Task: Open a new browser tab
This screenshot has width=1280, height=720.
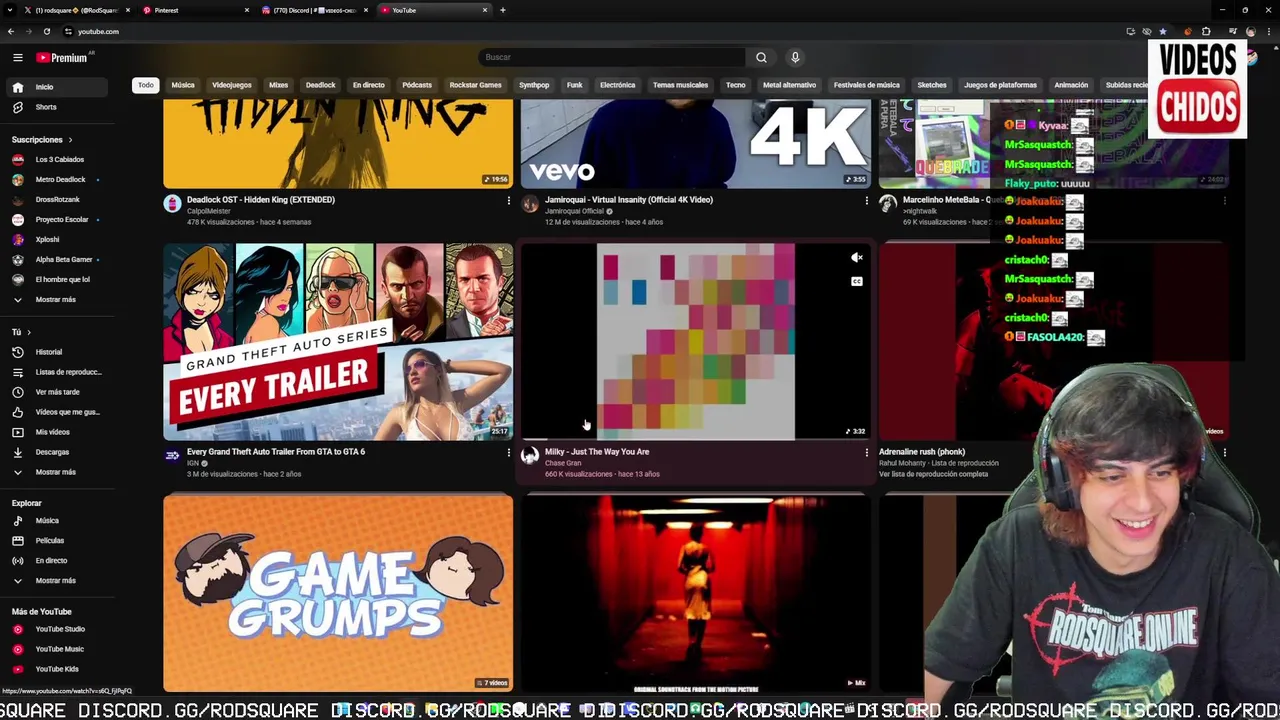Action: click(502, 10)
